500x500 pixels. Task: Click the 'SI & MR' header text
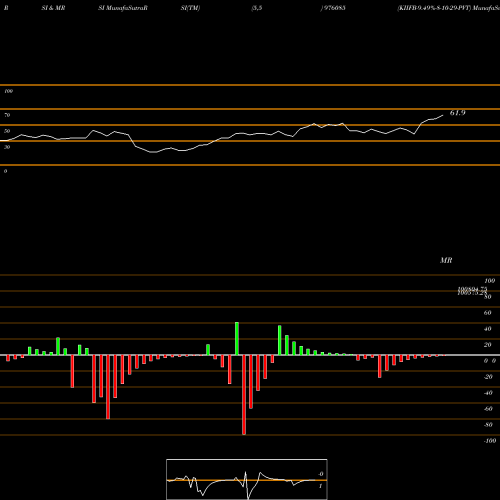53,8
